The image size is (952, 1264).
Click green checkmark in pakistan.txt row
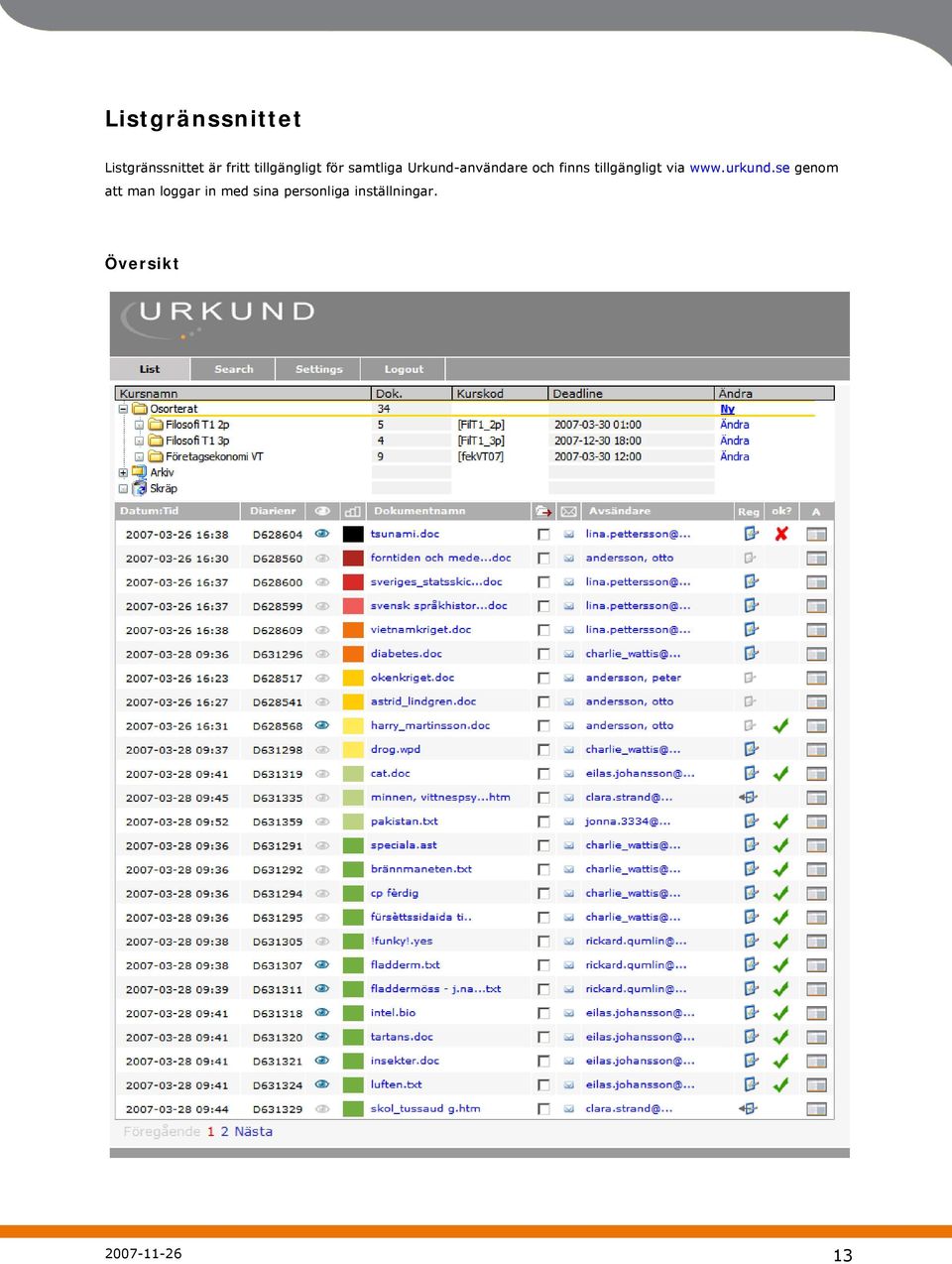tap(781, 822)
